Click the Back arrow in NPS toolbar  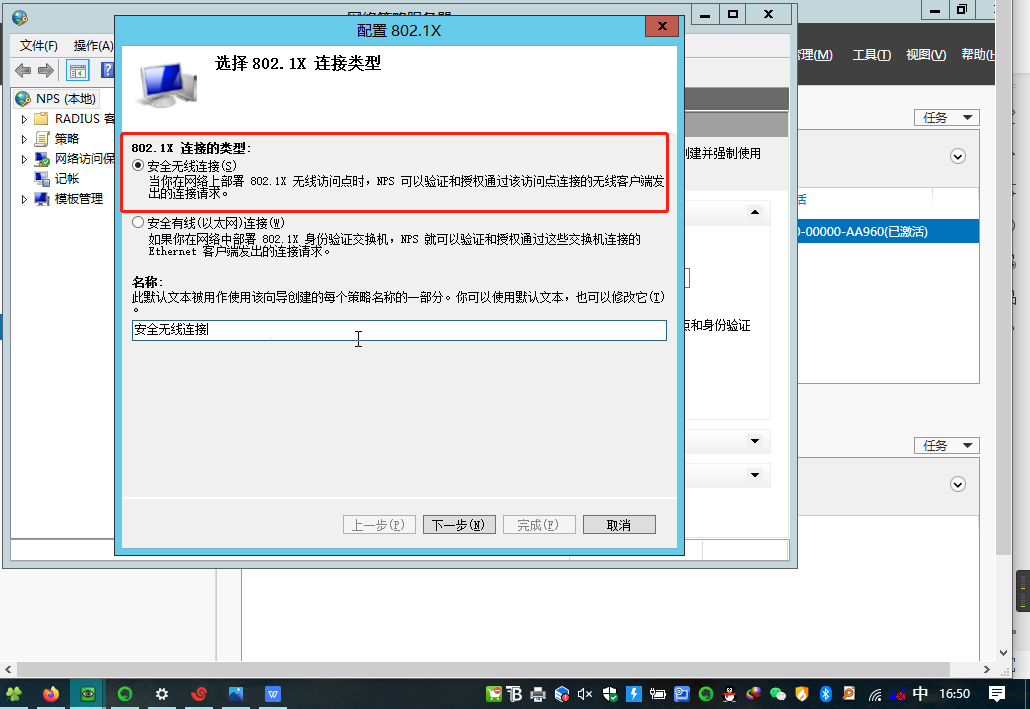point(23,70)
